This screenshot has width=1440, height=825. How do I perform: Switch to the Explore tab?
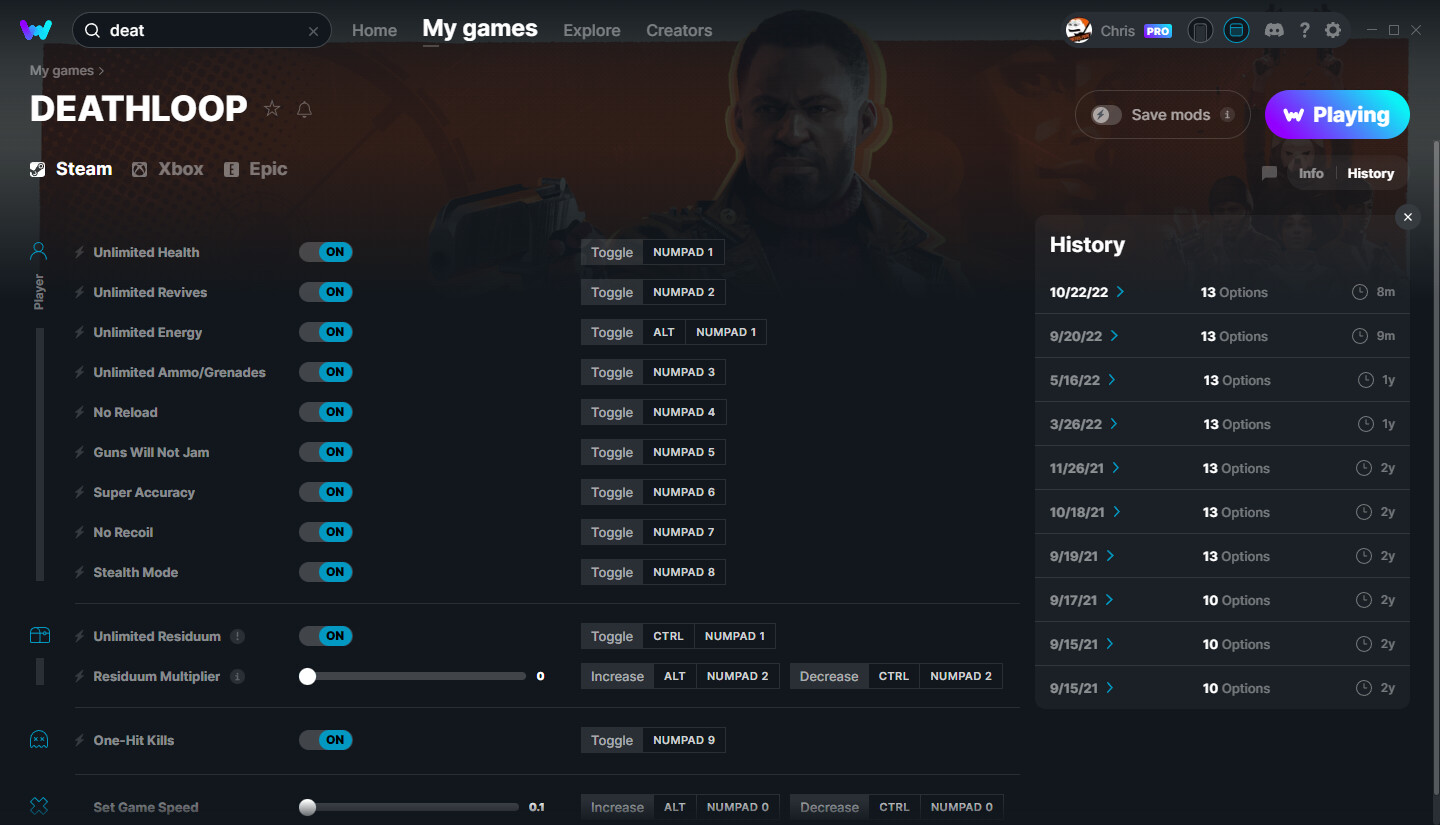591,30
